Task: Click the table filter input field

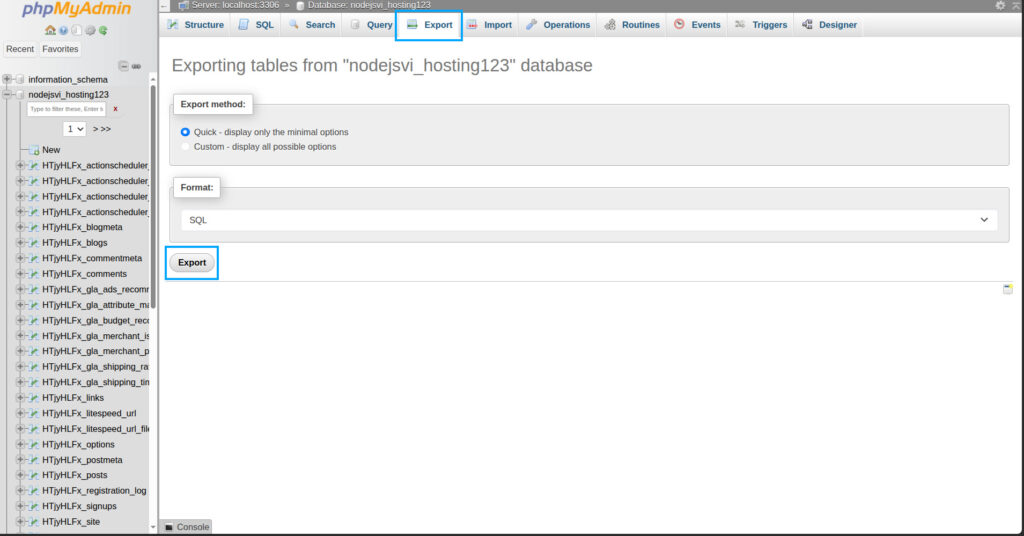Action: (67, 109)
